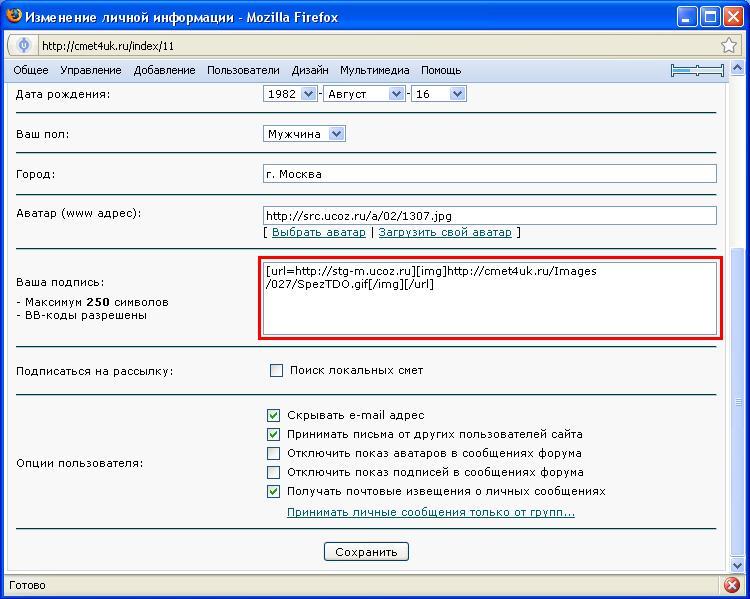This screenshot has width=750, height=599.
Task: Open birth day dropdown showing 16
Action: click(439, 94)
